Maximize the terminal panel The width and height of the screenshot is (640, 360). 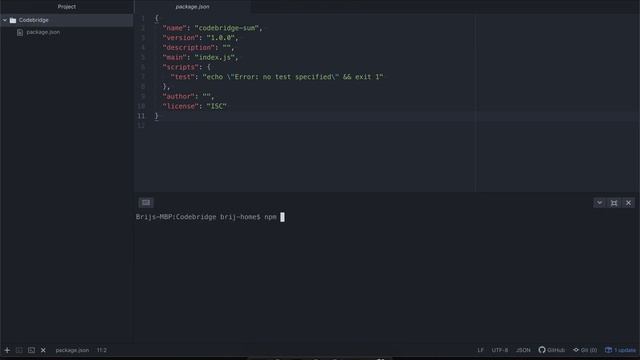[614, 203]
